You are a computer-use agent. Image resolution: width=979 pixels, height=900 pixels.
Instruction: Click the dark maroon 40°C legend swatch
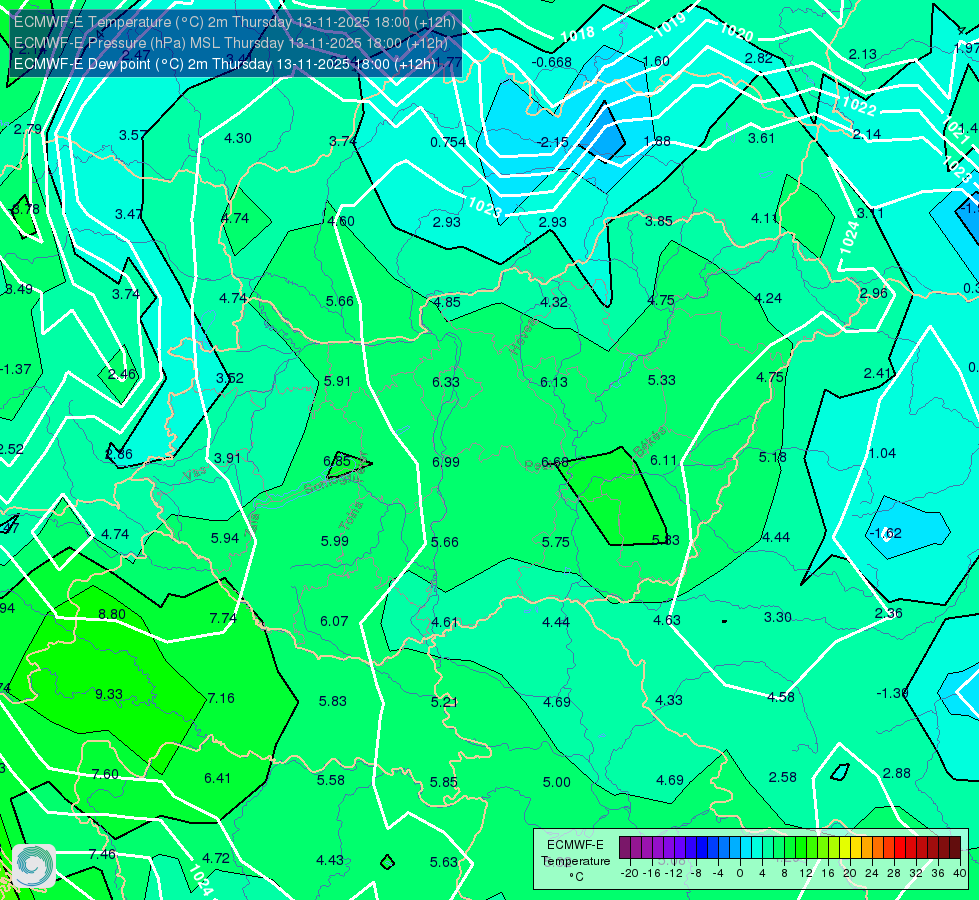pyautogui.click(x=955, y=848)
